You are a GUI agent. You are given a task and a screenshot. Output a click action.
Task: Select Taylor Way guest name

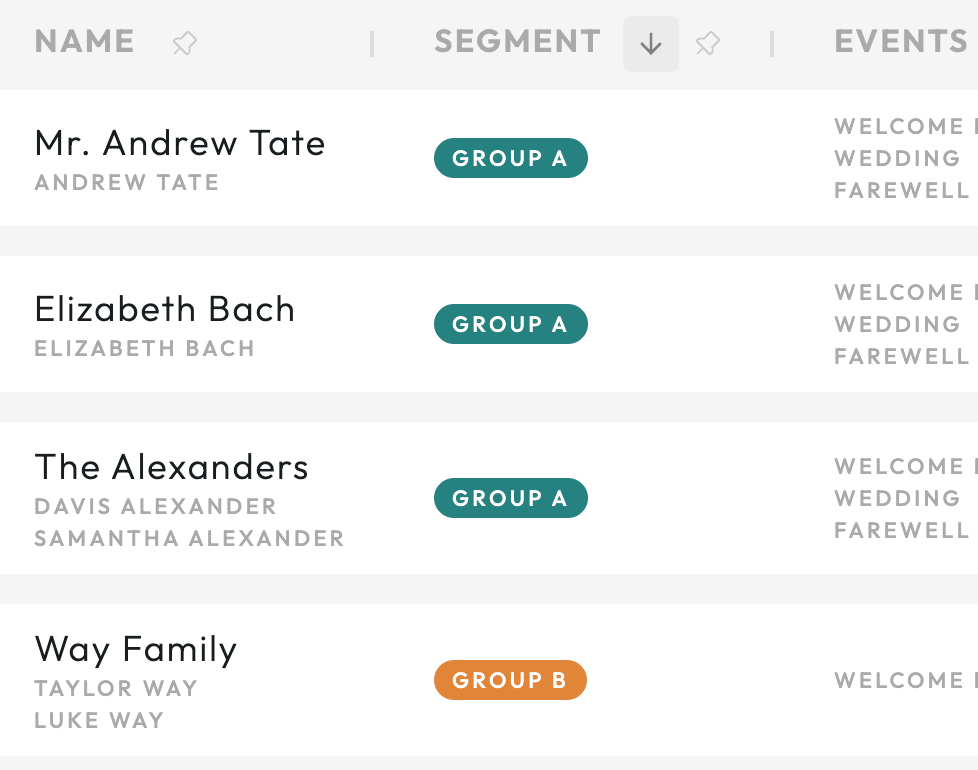pos(116,688)
